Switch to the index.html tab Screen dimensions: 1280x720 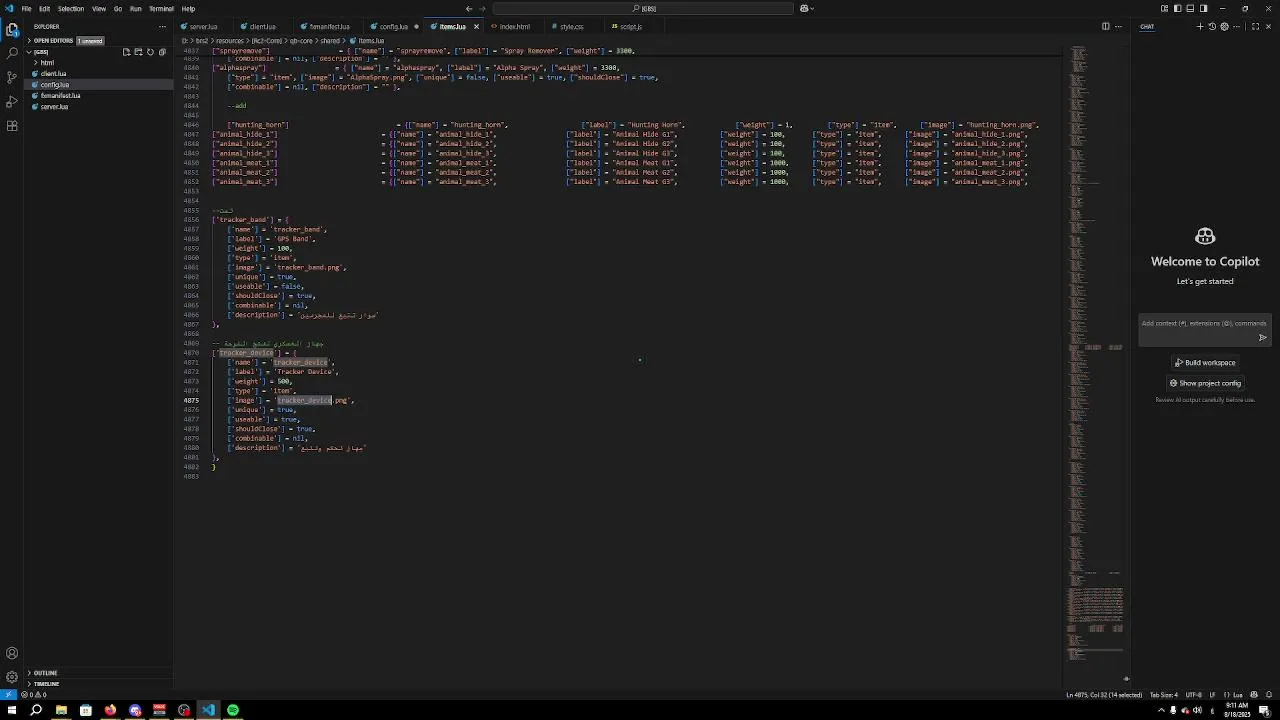pyautogui.click(x=515, y=27)
